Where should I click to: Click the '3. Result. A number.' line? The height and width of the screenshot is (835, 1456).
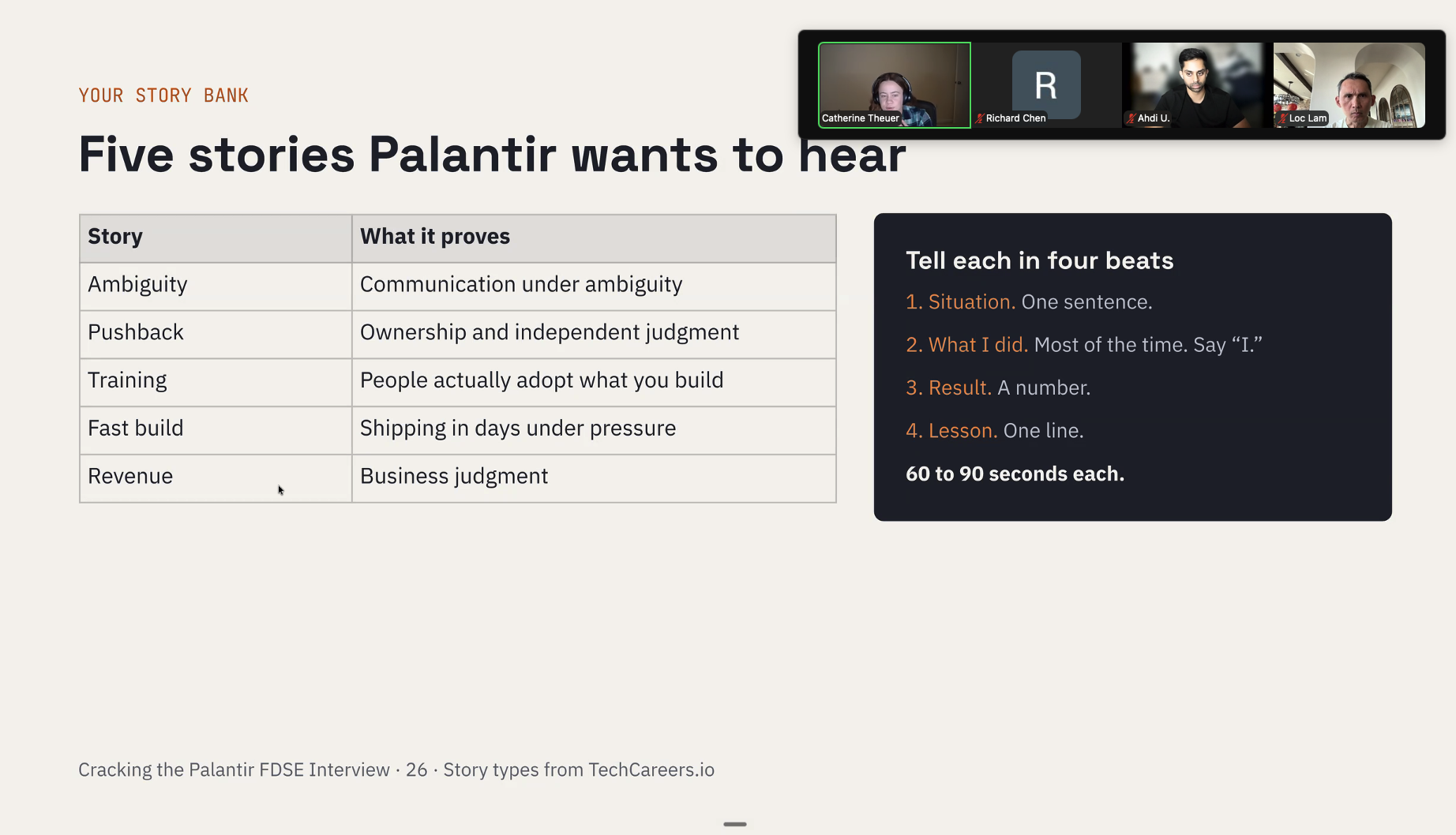click(998, 388)
